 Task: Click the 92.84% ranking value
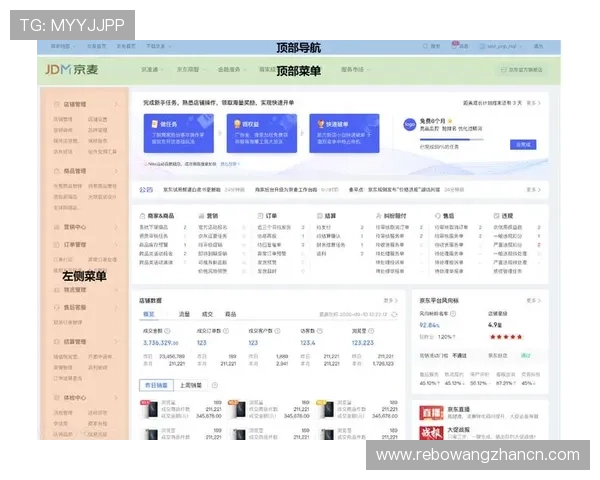click(429, 325)
